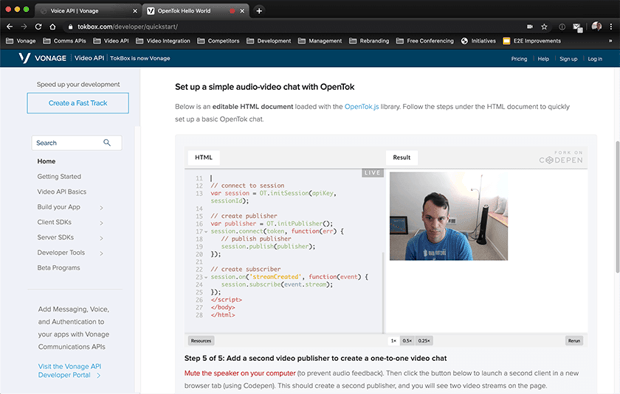Click the address bar URL
The image size is (620, 394).
(127, 27)
